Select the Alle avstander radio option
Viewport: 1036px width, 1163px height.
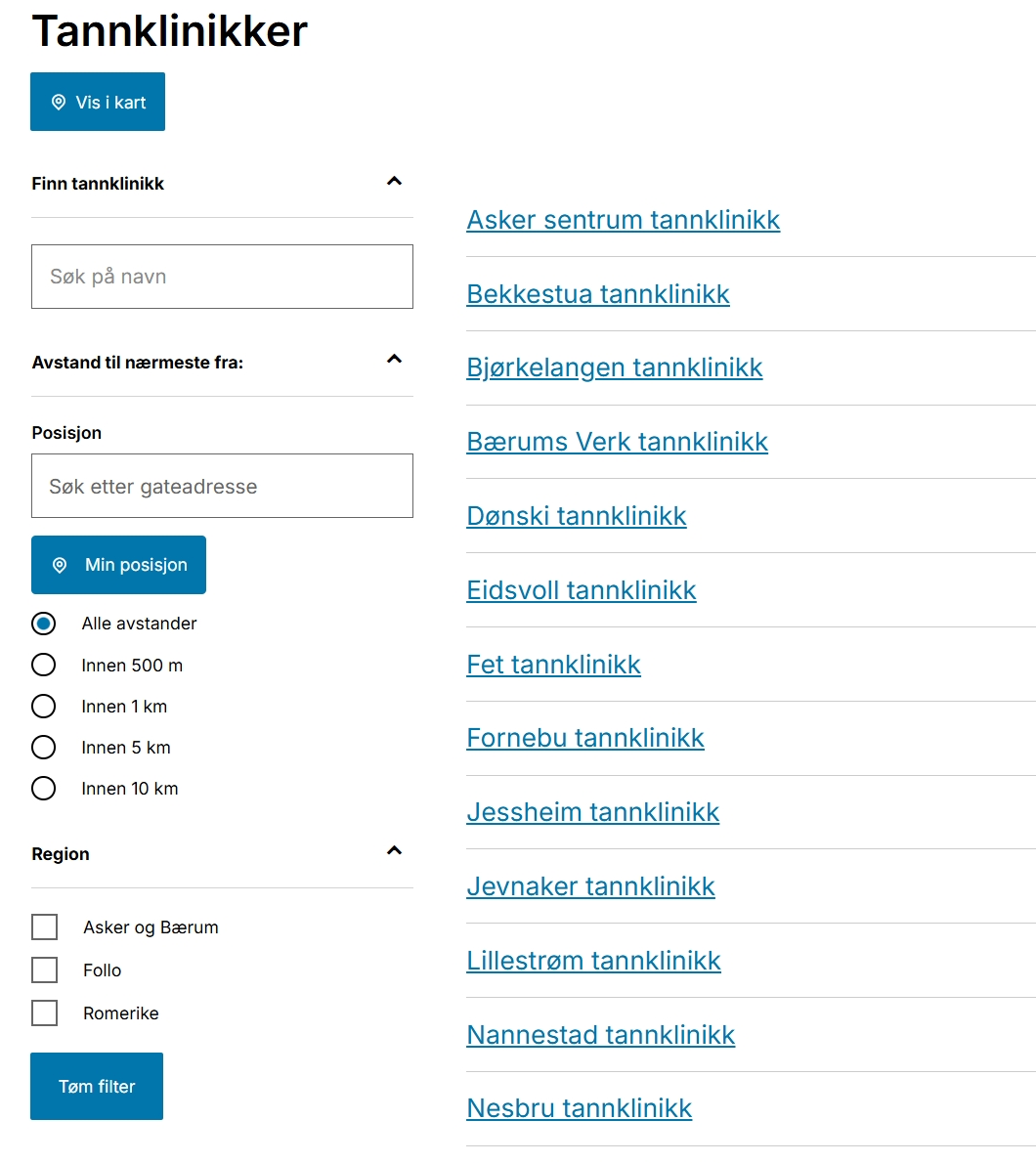[x=44, y=624]
